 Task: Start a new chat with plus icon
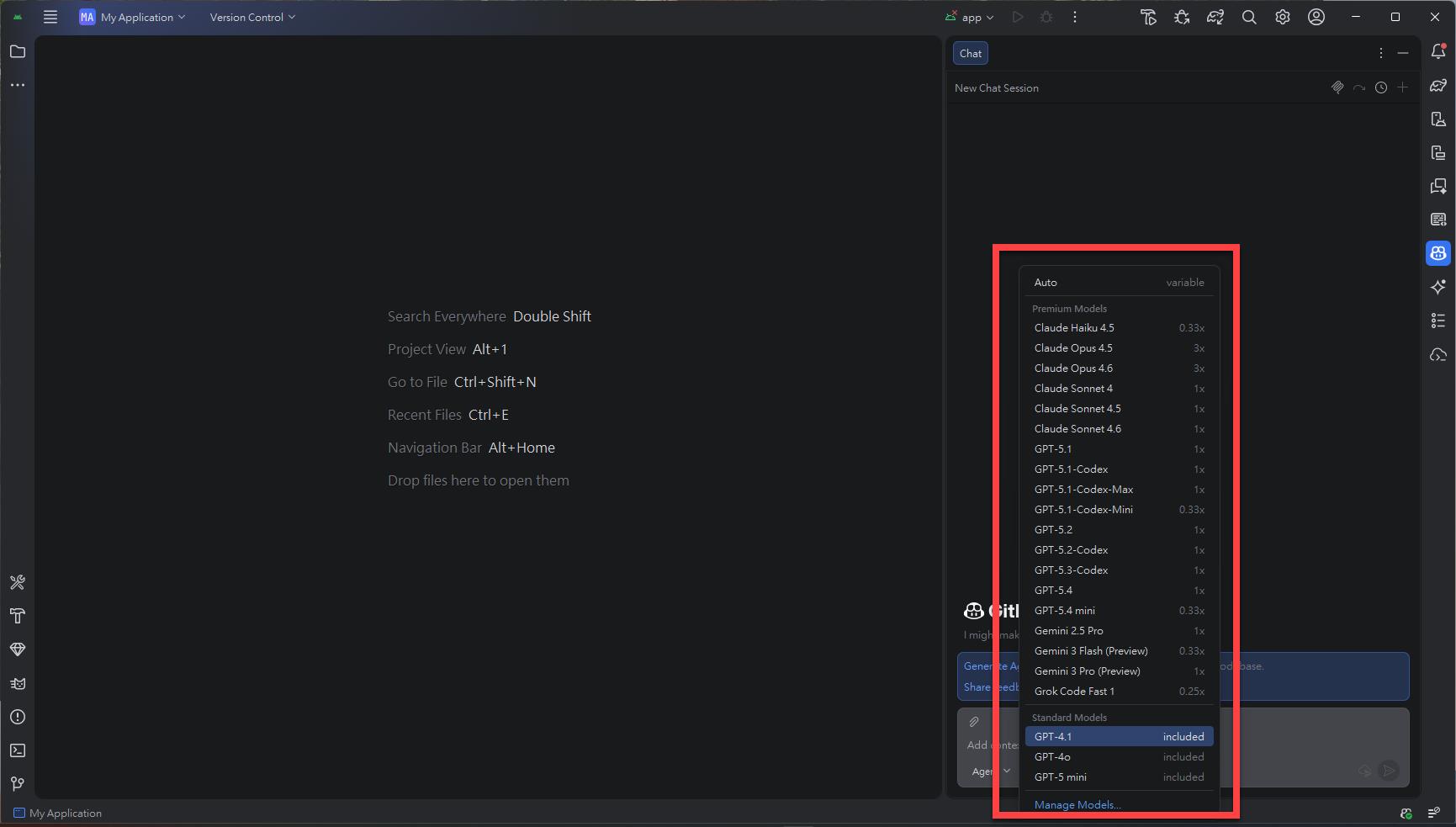(1402, 87)
